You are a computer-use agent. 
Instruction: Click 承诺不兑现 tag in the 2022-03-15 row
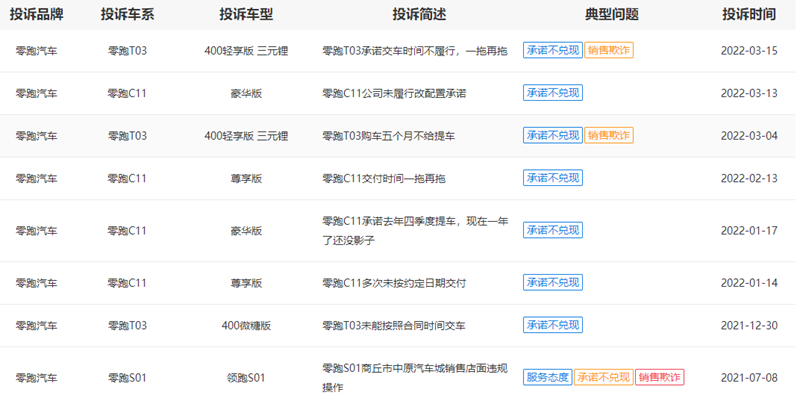553,50
